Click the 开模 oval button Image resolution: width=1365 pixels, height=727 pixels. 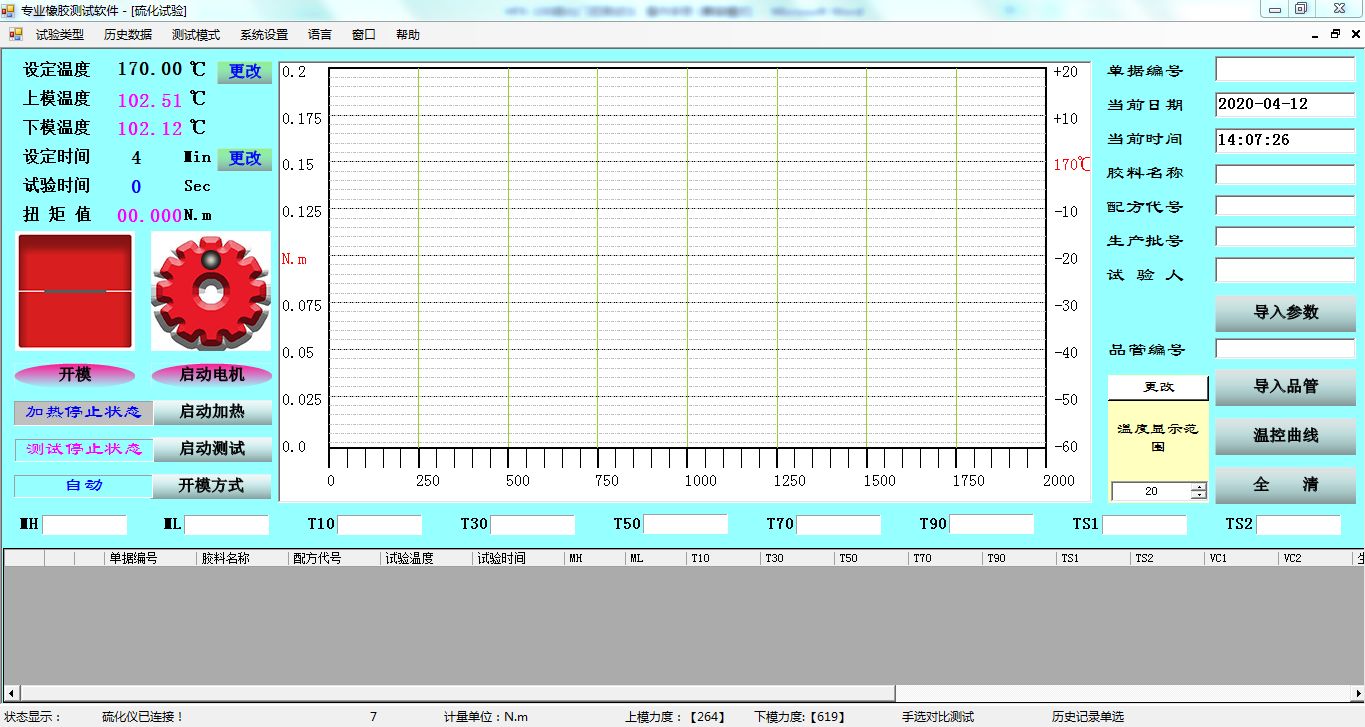click(x=75, y=375)
